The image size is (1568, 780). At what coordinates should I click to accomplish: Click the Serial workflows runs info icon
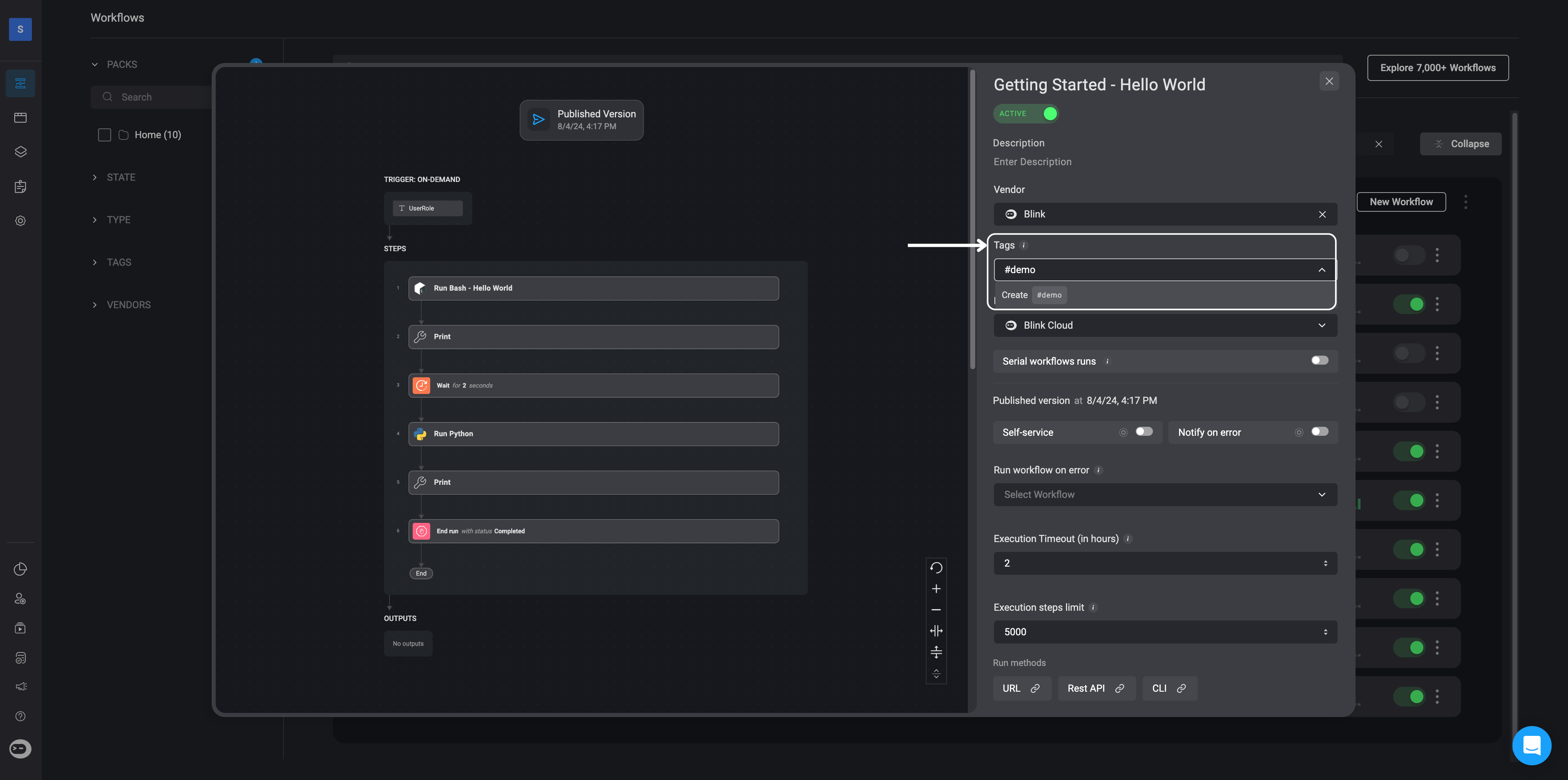pos(1107,361)
